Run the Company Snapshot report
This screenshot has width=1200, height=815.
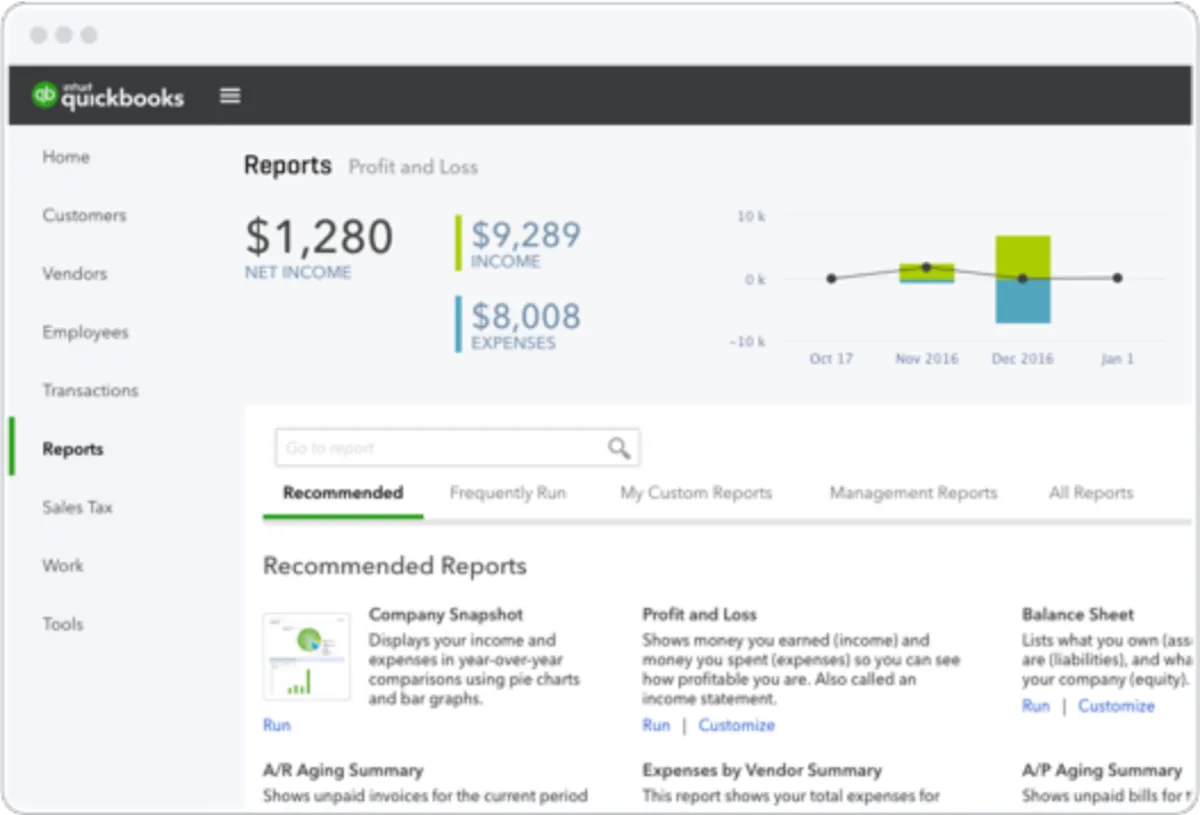276,725
